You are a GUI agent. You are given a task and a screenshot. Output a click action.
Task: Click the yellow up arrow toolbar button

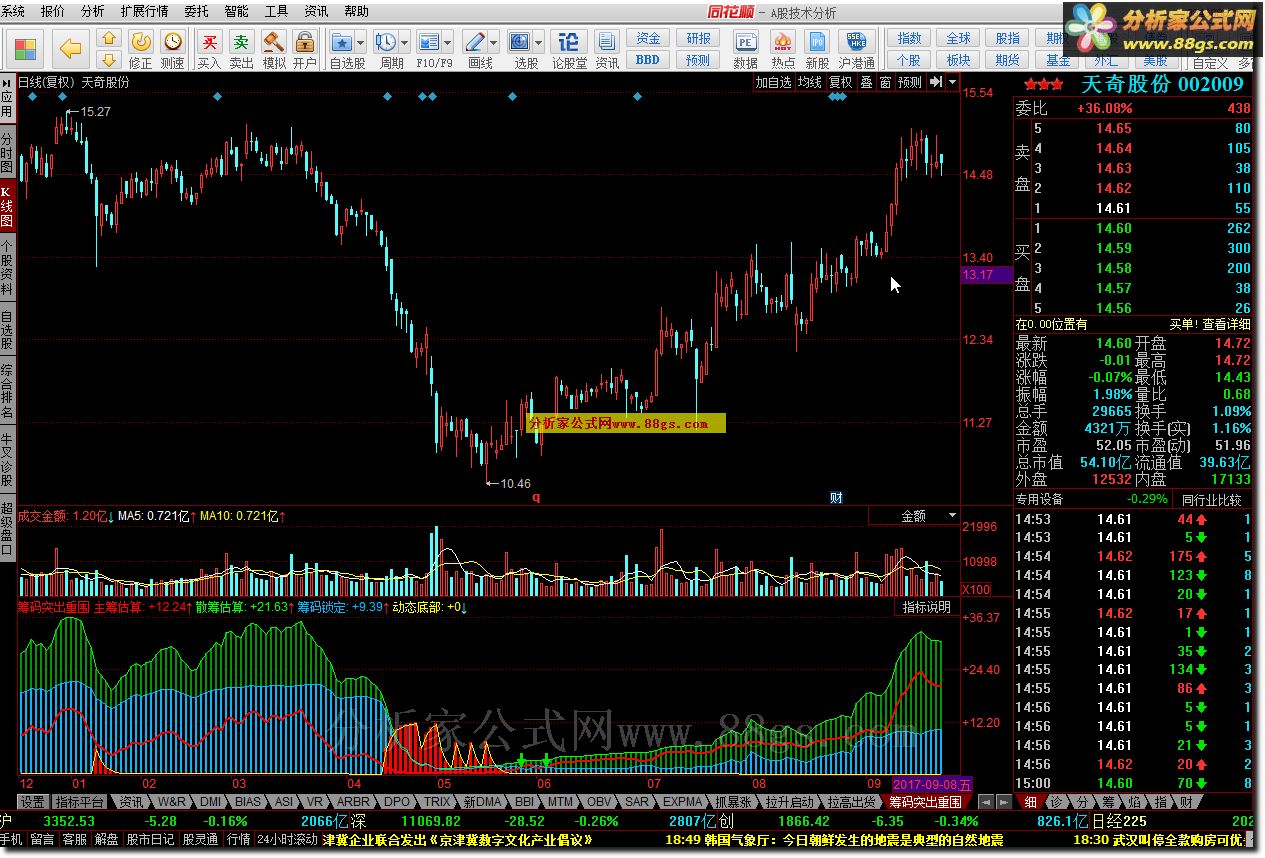(109, 38)
